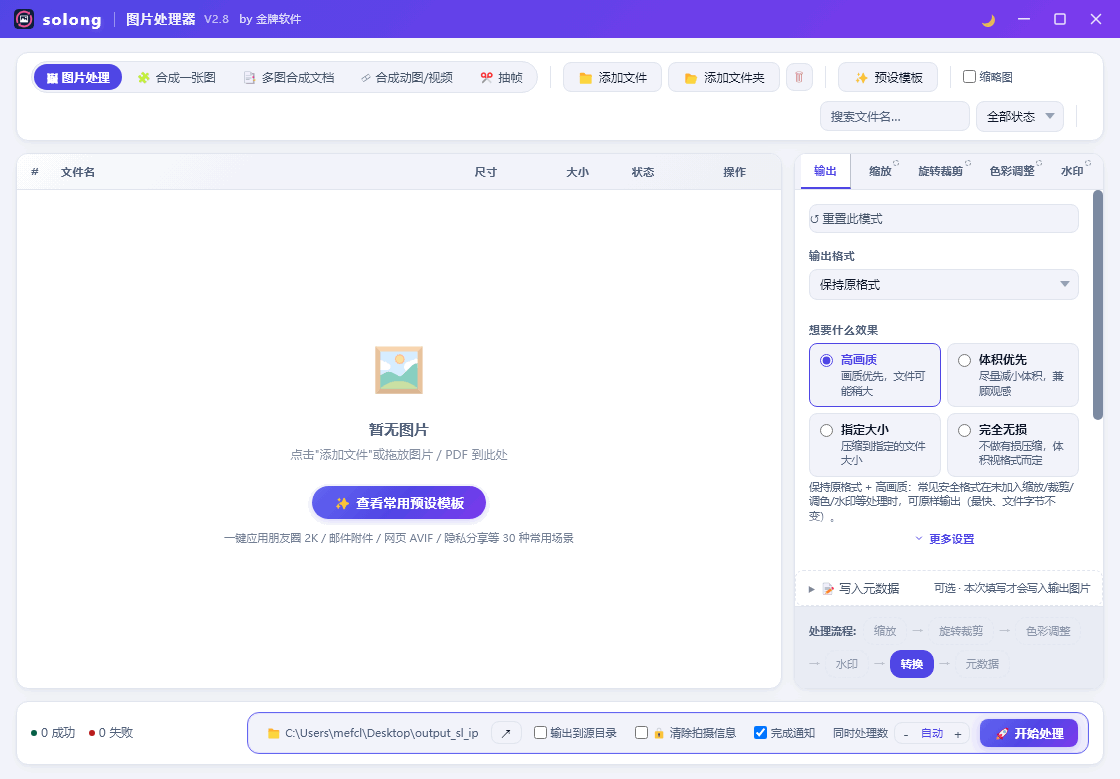1120x779 pixels.
Task: Click the 自动 concurrency value
Action: 932,734
